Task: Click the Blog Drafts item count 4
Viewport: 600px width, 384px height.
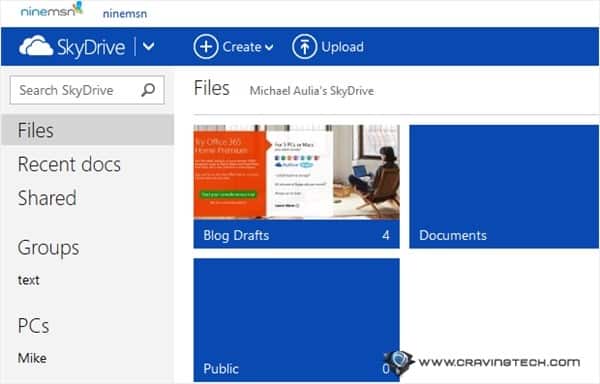Action: pos(386,235)
